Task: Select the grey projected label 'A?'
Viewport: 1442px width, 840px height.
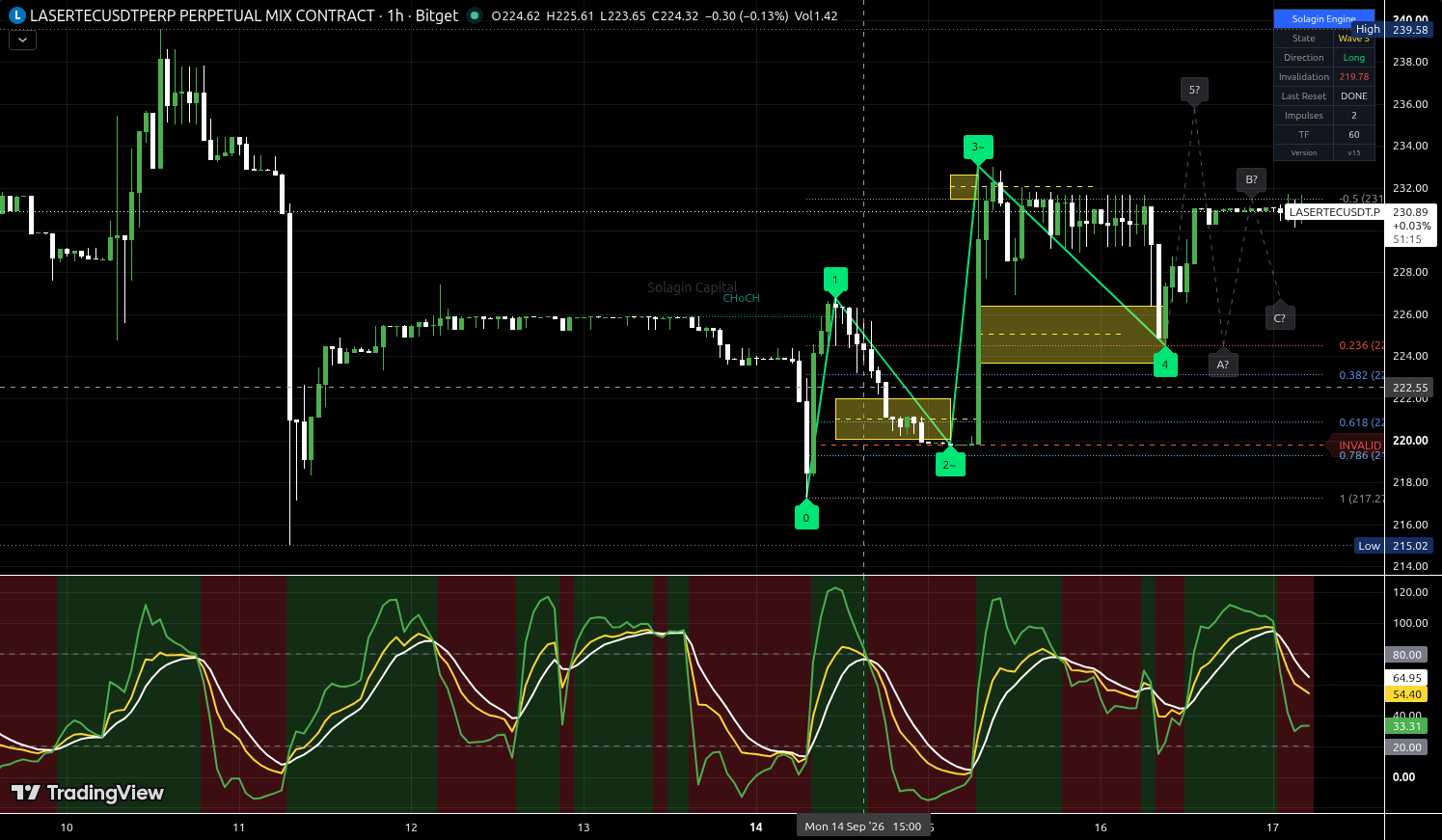Action: click(1222, 364)
